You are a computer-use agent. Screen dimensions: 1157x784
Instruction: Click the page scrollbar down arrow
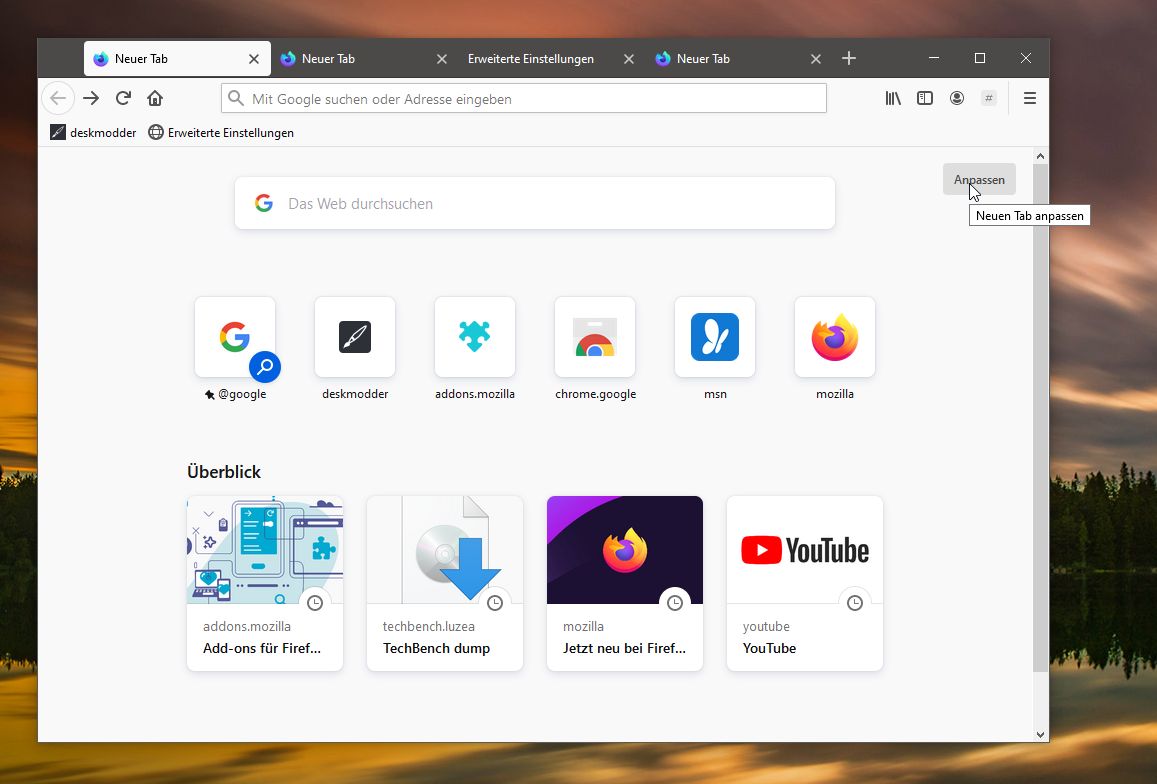pyautogui.click(x=1040, y=735)
